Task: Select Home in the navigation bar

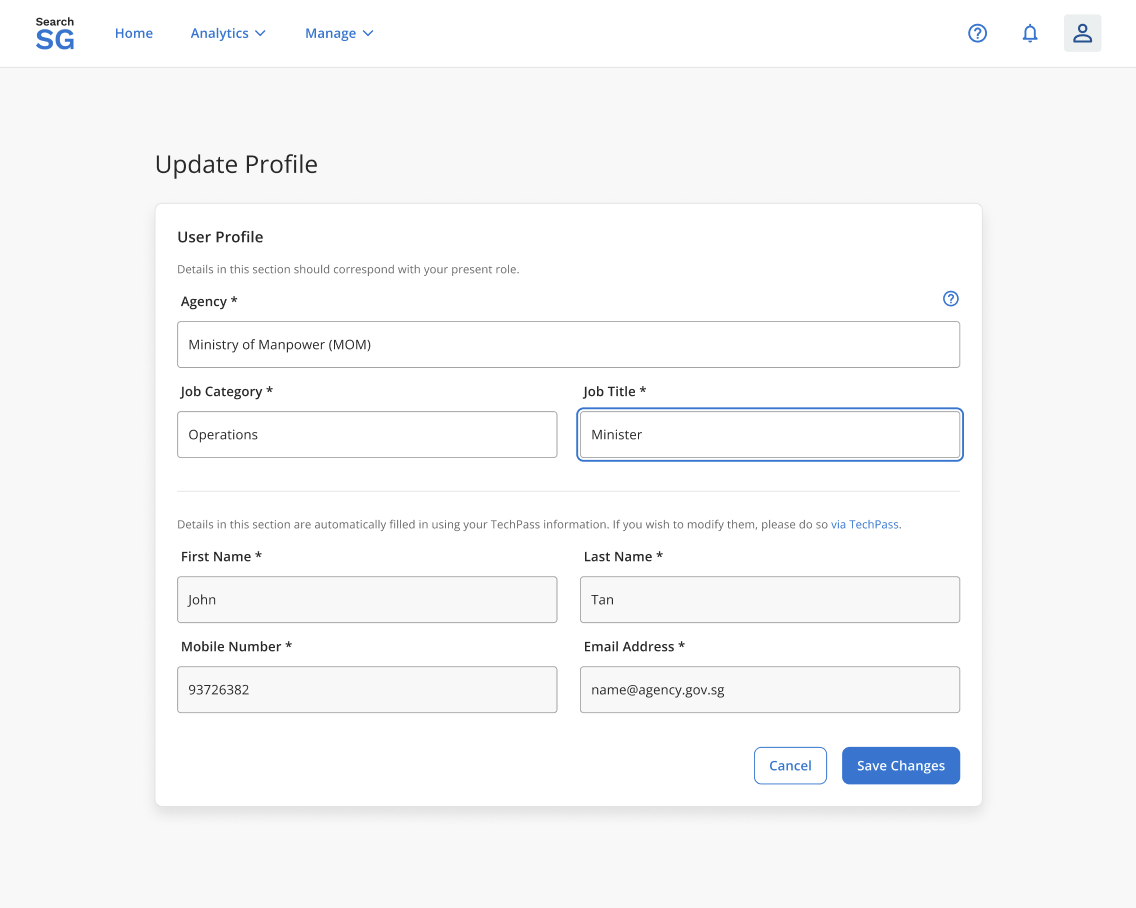Action: point(134,33)
